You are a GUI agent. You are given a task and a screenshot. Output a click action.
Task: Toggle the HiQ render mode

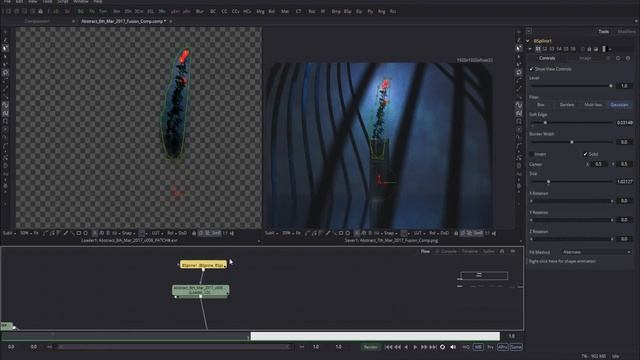pyautogui.click(x=466, y=347)
